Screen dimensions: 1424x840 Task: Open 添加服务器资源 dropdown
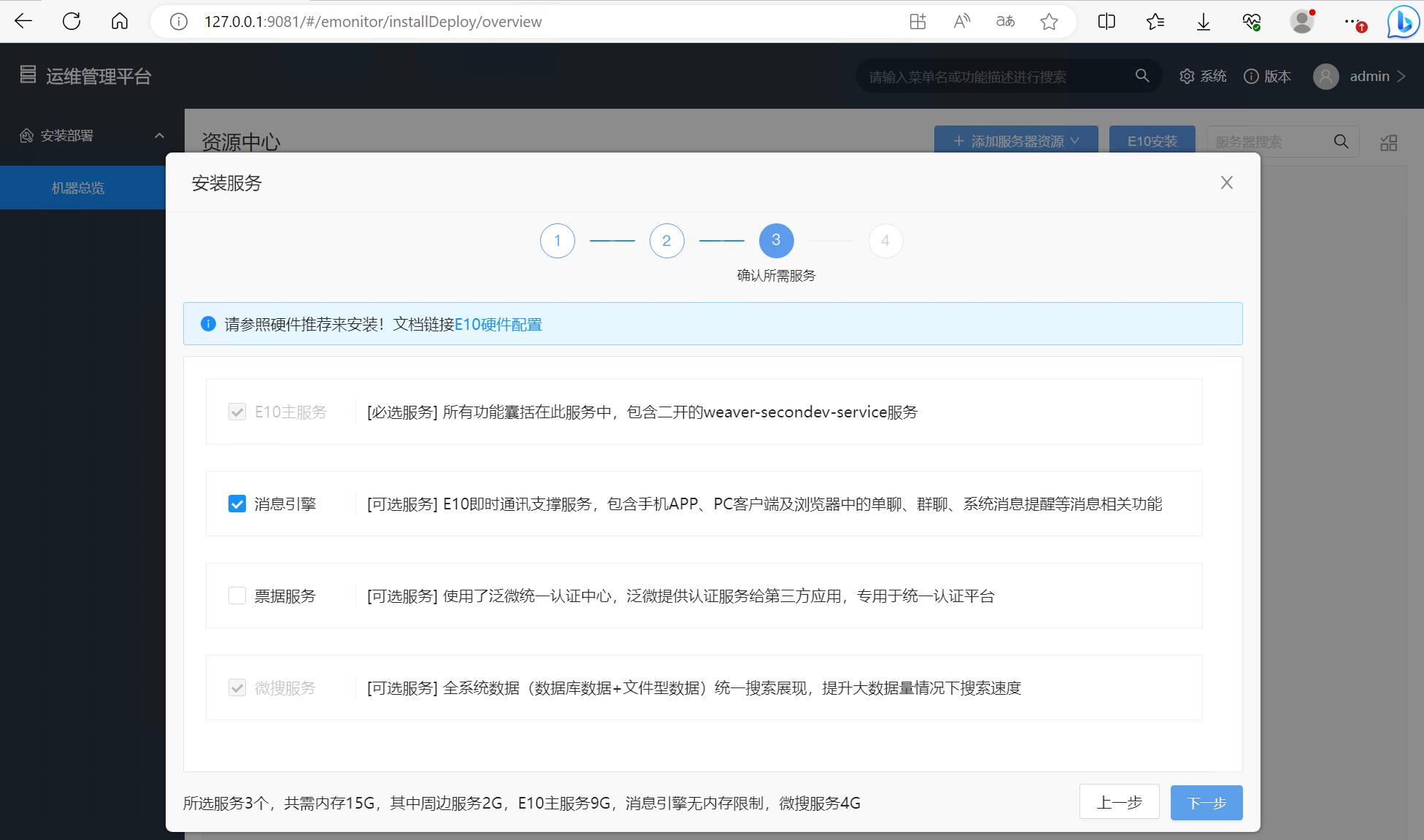point(1016,141)
